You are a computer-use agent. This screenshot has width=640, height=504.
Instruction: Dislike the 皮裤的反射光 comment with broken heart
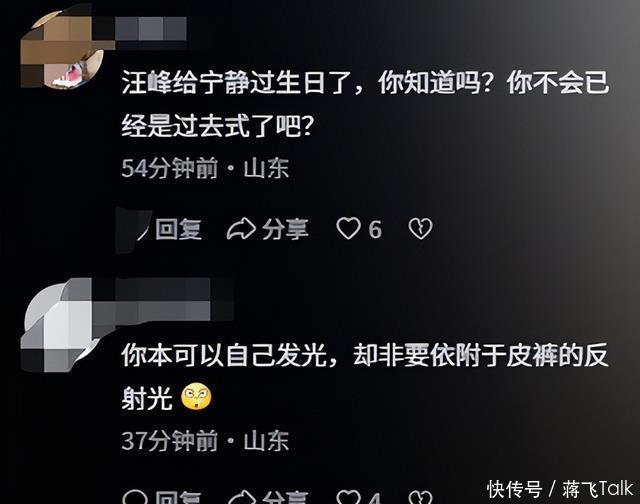(x=420, y=497)
